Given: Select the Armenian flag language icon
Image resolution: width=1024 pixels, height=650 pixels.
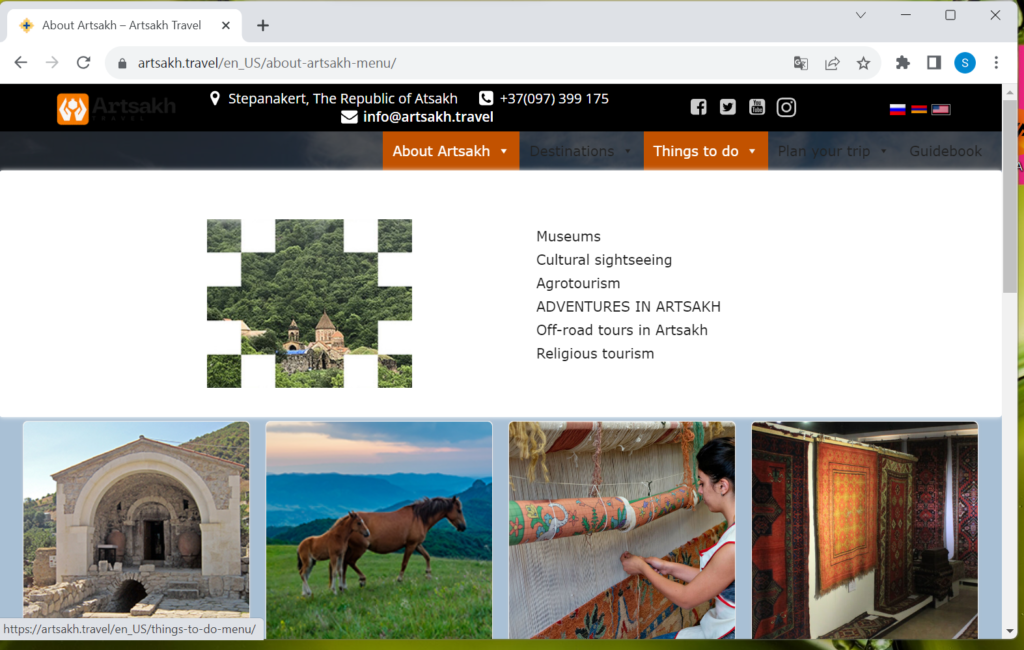Looking at the screenshot, I should click(x=918, y=110).
